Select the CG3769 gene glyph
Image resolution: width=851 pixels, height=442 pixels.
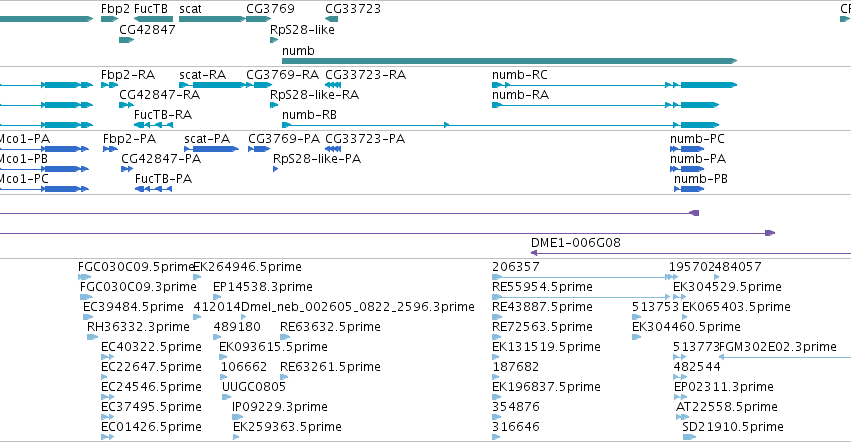[x=258, y=19]
